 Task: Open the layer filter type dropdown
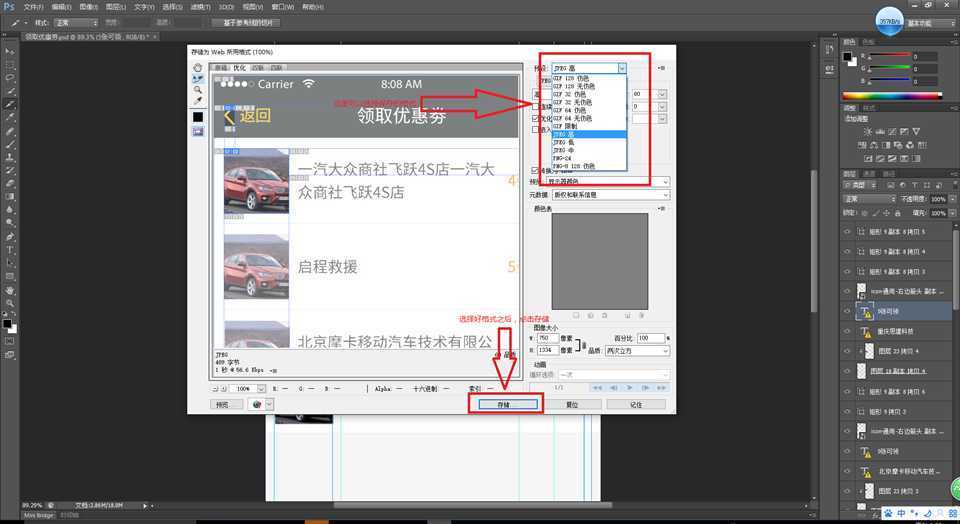(862, 184)
